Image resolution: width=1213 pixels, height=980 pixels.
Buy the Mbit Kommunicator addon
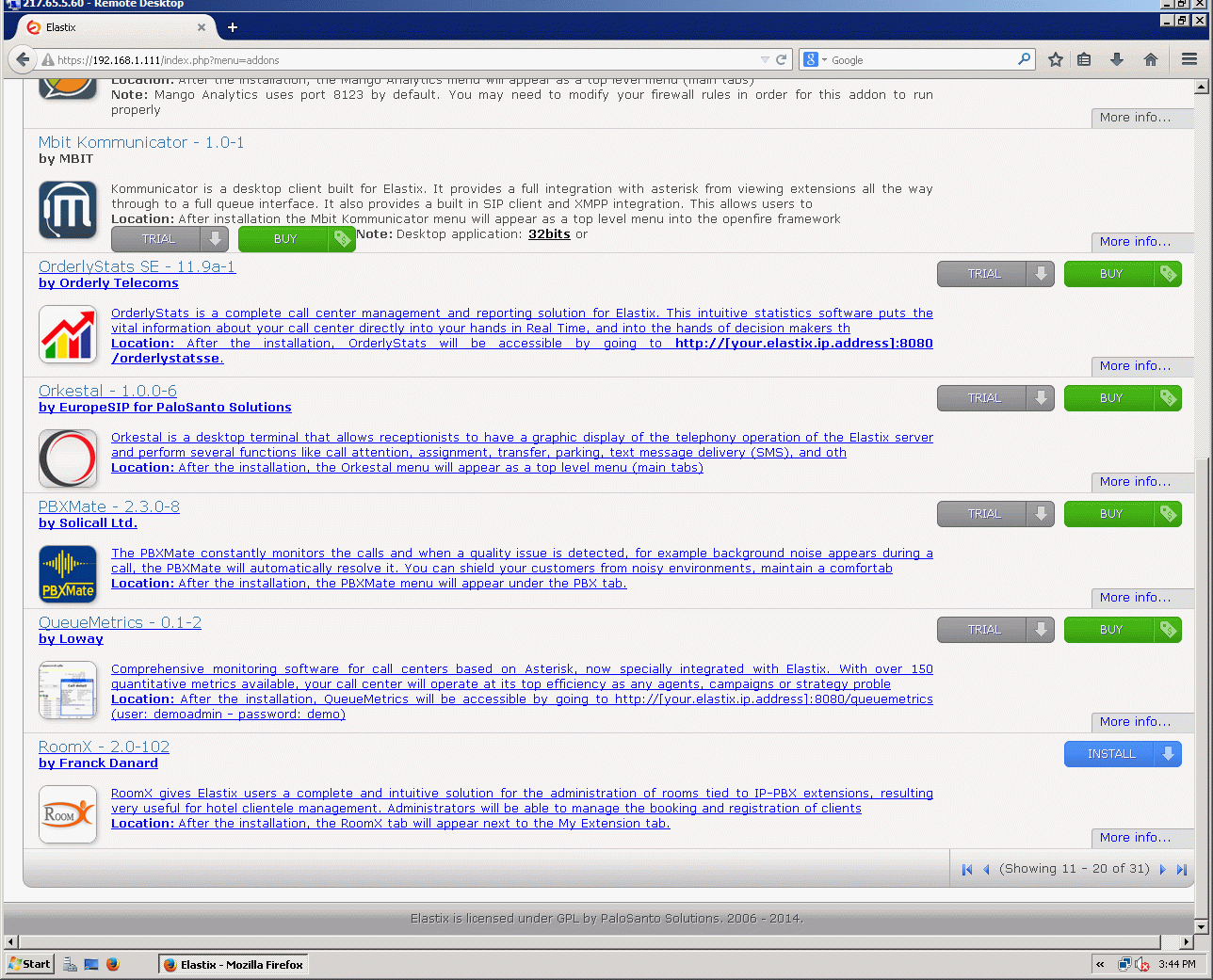click(x=297, y=239)
